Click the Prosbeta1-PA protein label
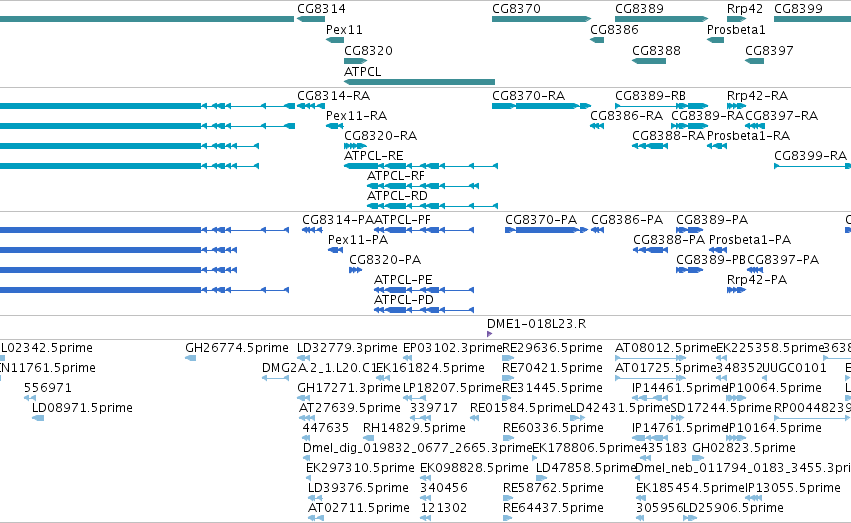Viewport: 851px width, 523px height. pyautogui.click(x=750, y=240)
